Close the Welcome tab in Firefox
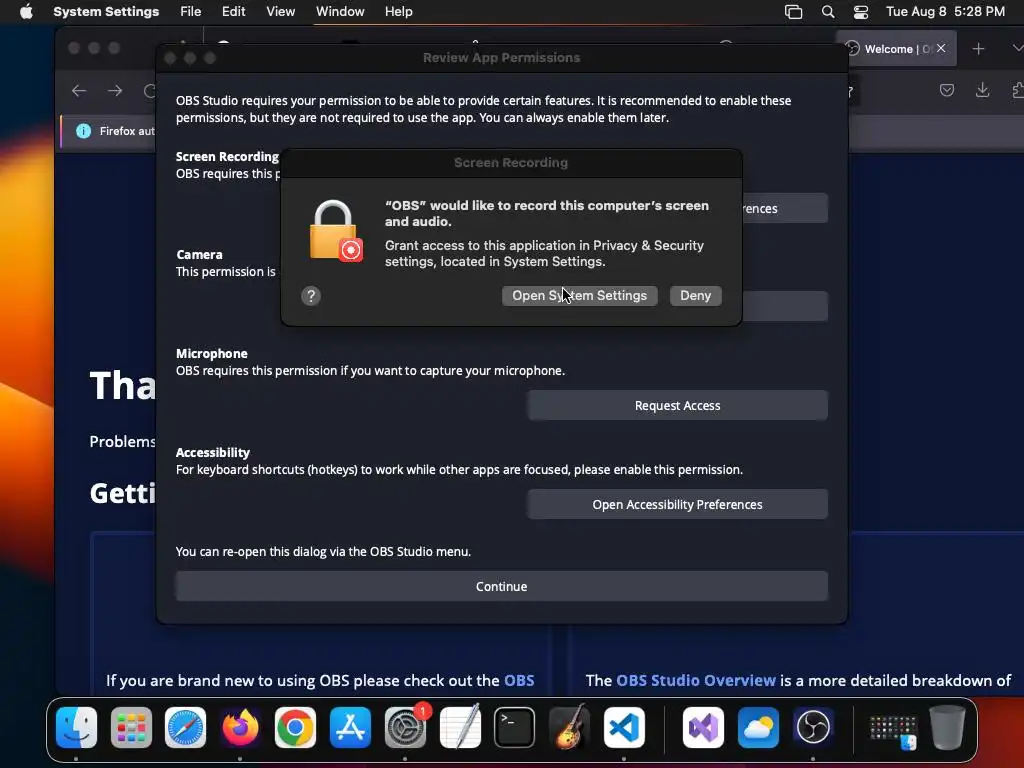Image resolution: width=1024 pixels, height=768 pixels. (x=941, y=48)
